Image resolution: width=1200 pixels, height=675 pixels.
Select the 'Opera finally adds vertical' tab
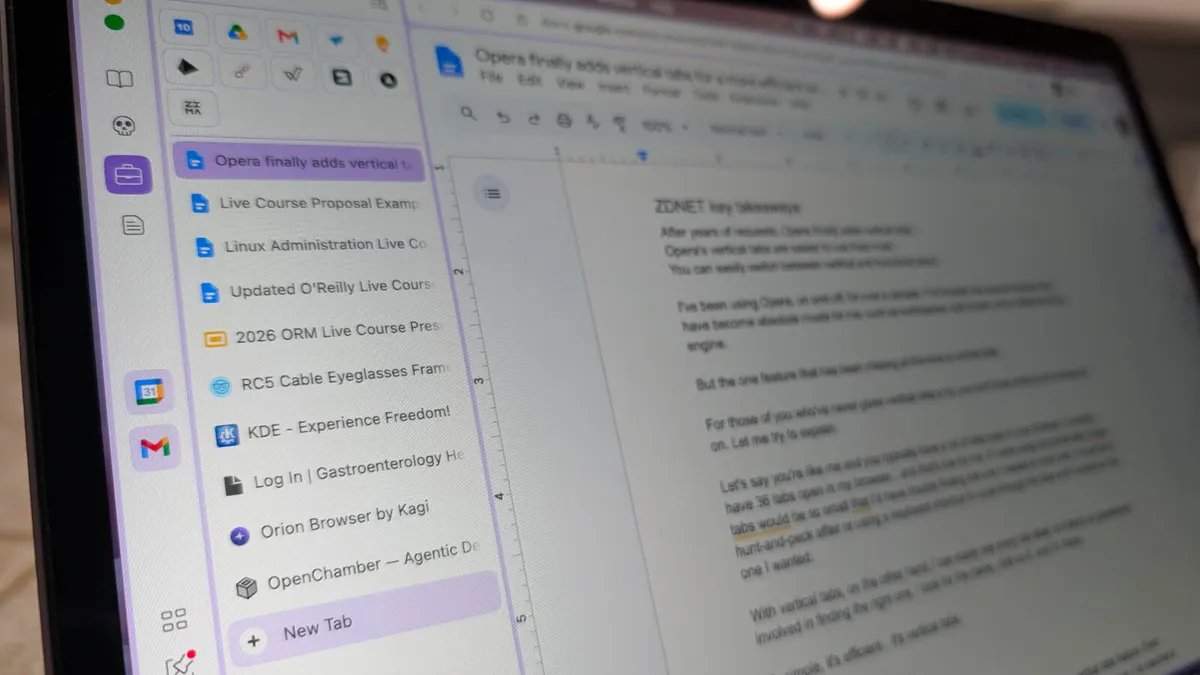pyautogui.click(x=298, y=162)
